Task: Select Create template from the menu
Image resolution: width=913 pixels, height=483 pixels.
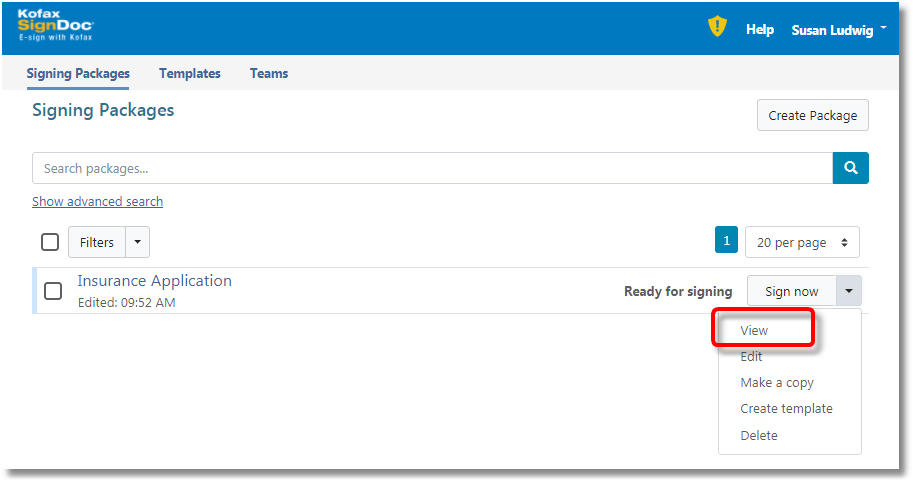Action: point(786,408)
